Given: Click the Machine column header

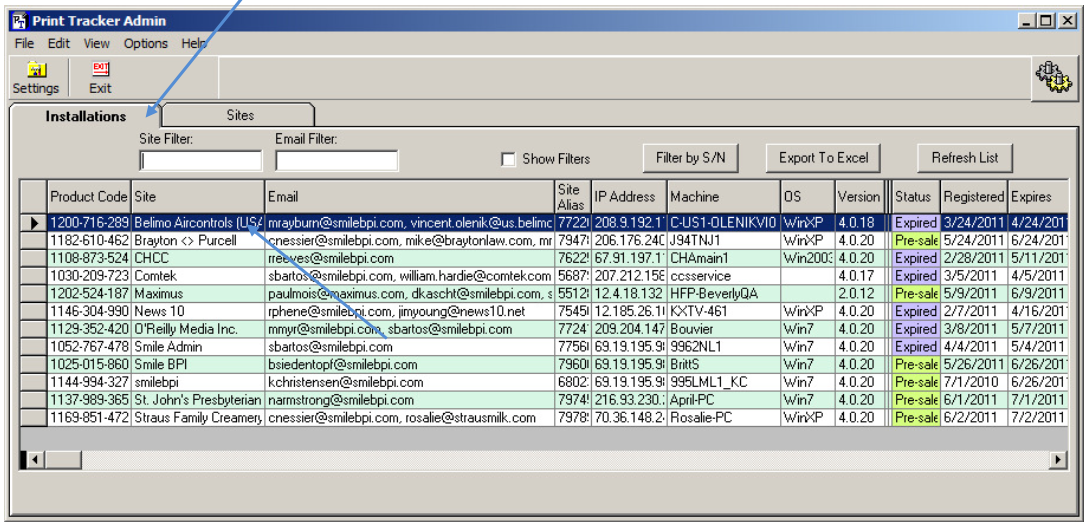Looking at the screenshot, I should [x=724, y=197].
